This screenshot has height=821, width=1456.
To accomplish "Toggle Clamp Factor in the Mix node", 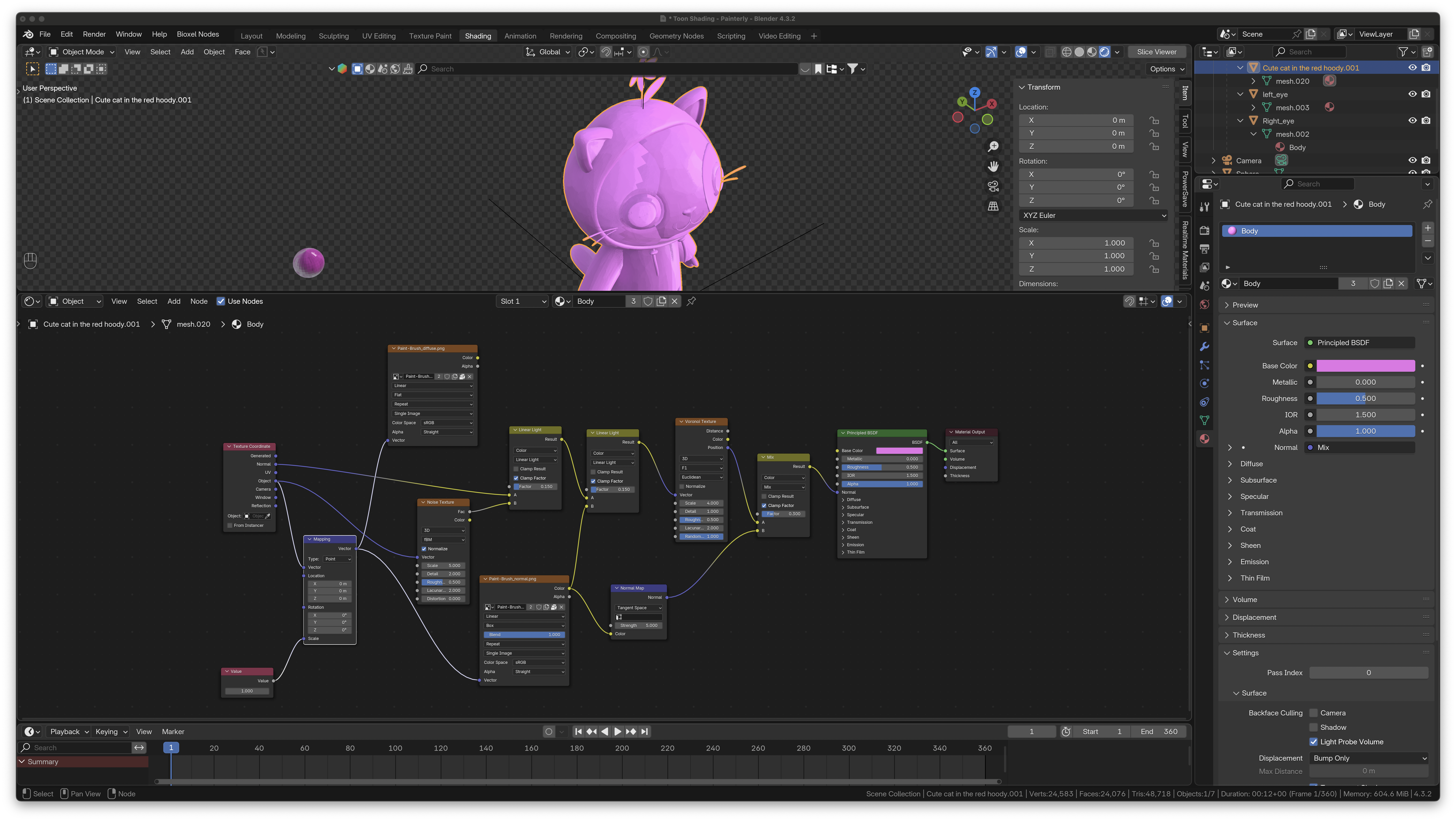I will tap(764, 506).
